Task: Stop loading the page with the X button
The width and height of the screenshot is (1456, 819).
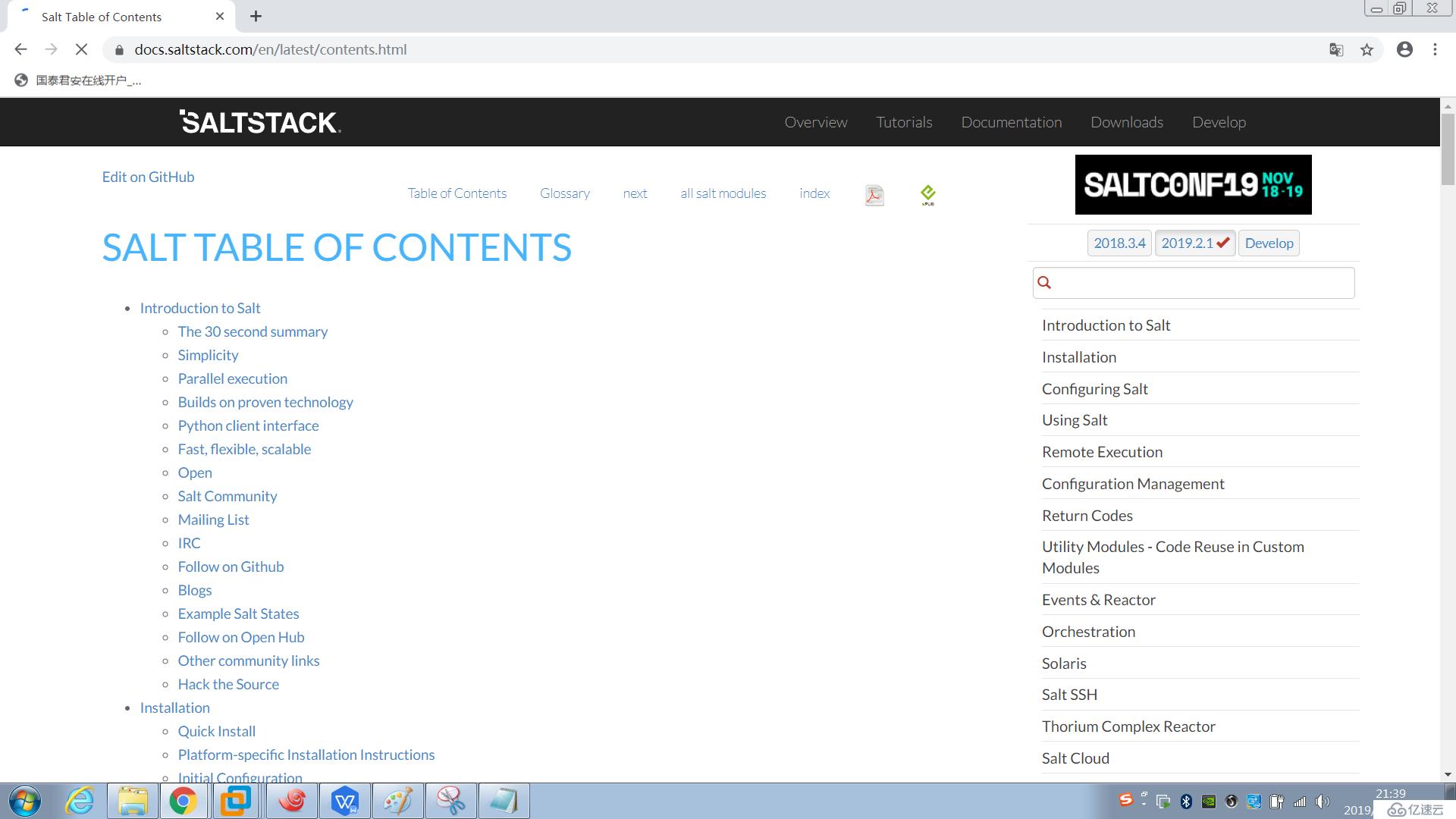Action: click(81, 49)
